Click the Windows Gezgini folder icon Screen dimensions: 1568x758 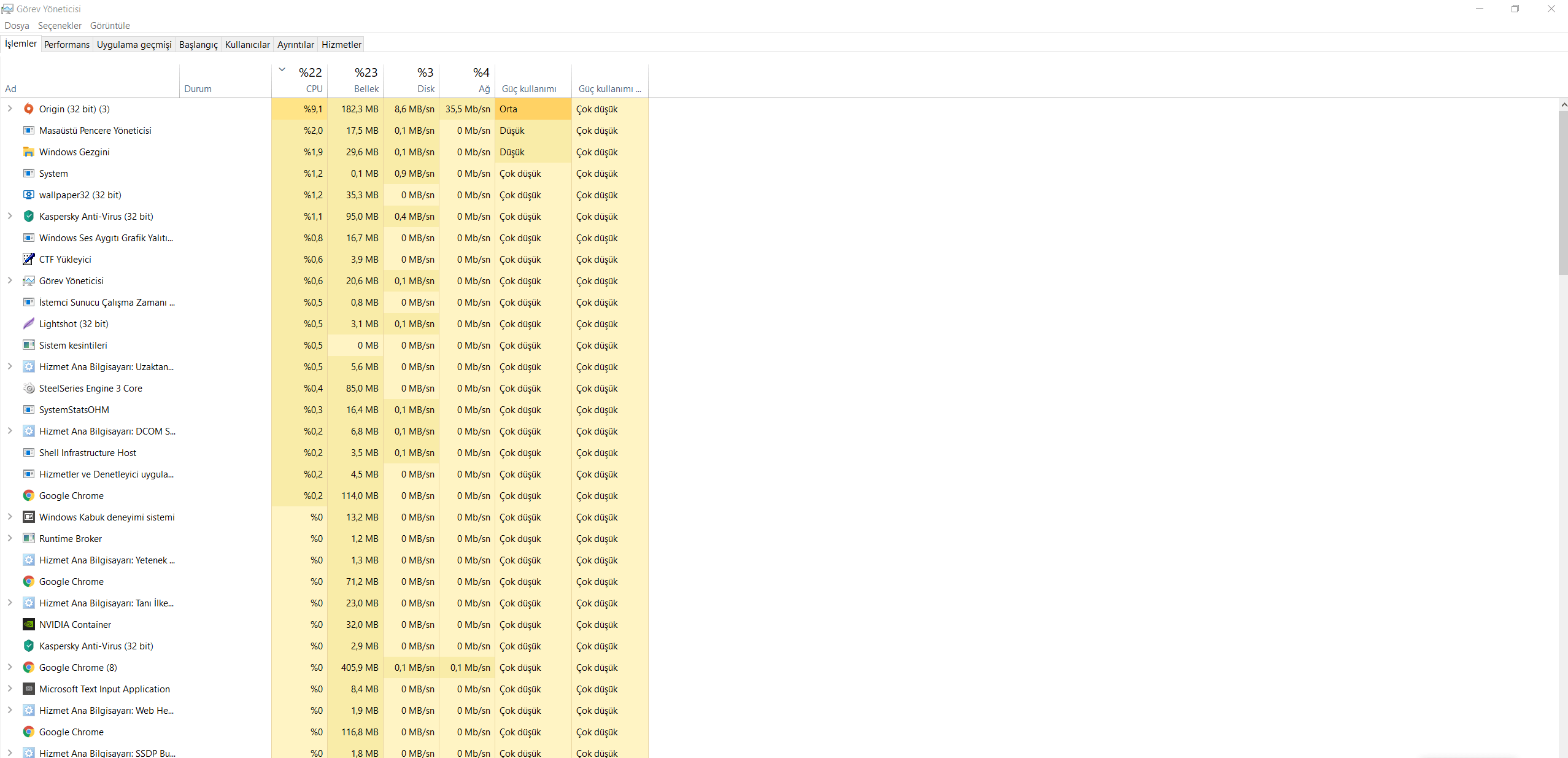pyautogui.click(x=28, y=152)
